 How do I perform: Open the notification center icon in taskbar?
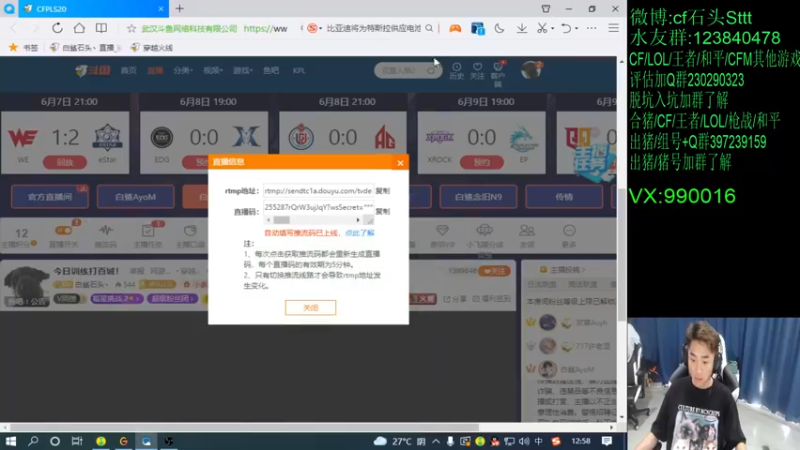coord(607,441)
